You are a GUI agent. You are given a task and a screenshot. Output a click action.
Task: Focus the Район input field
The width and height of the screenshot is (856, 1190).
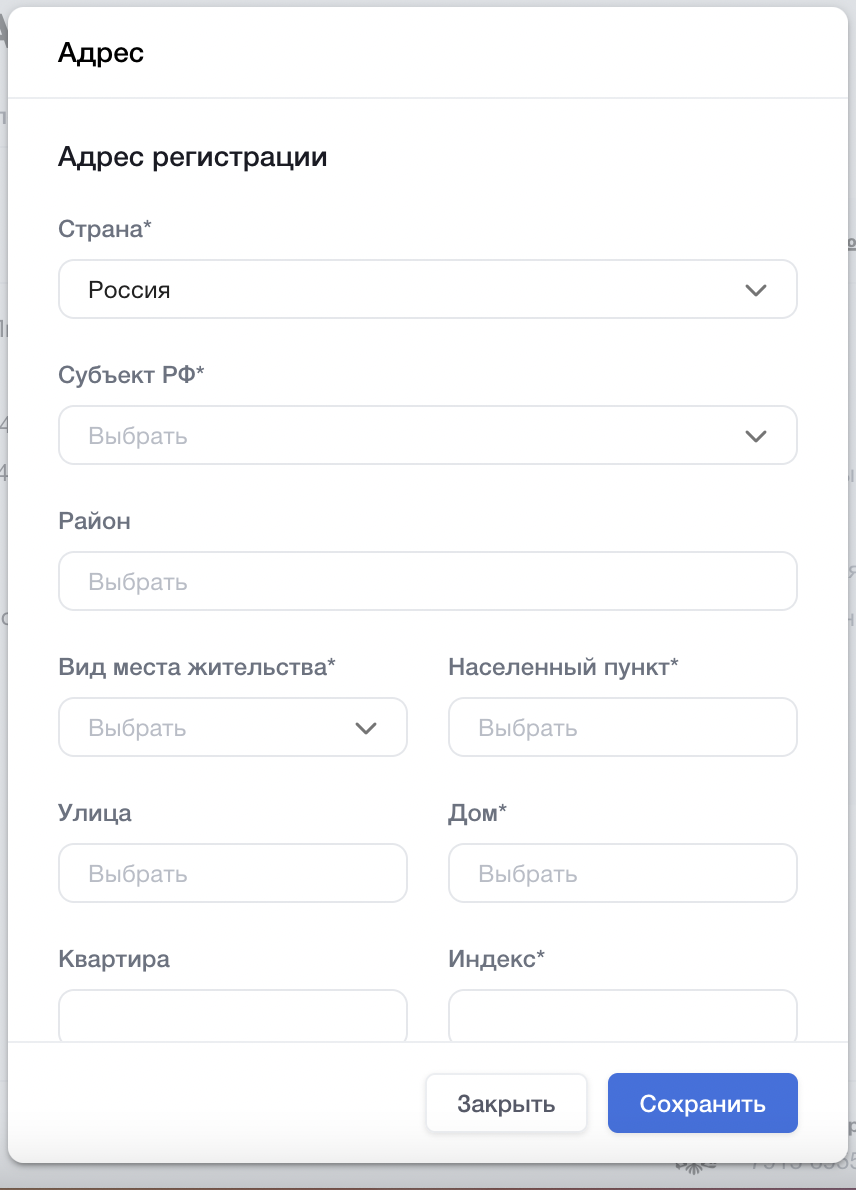(427, 582)
